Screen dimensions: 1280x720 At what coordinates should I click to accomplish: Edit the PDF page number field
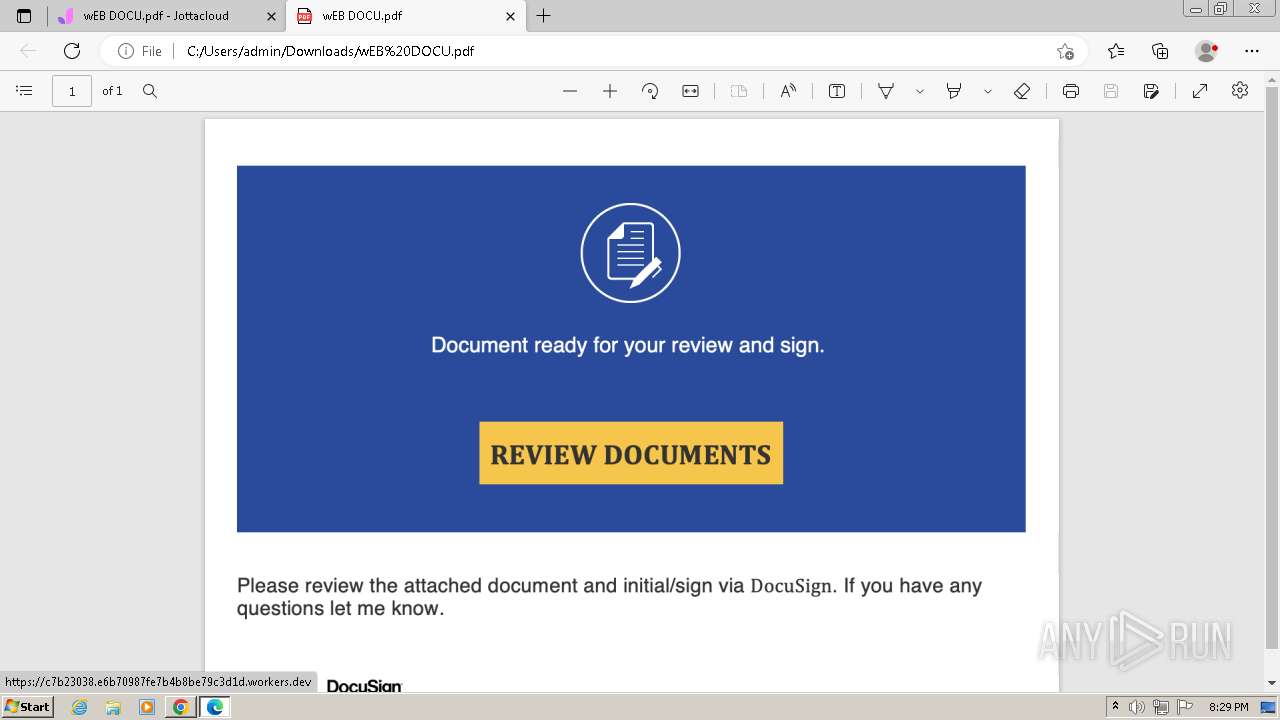click(72, 91)
